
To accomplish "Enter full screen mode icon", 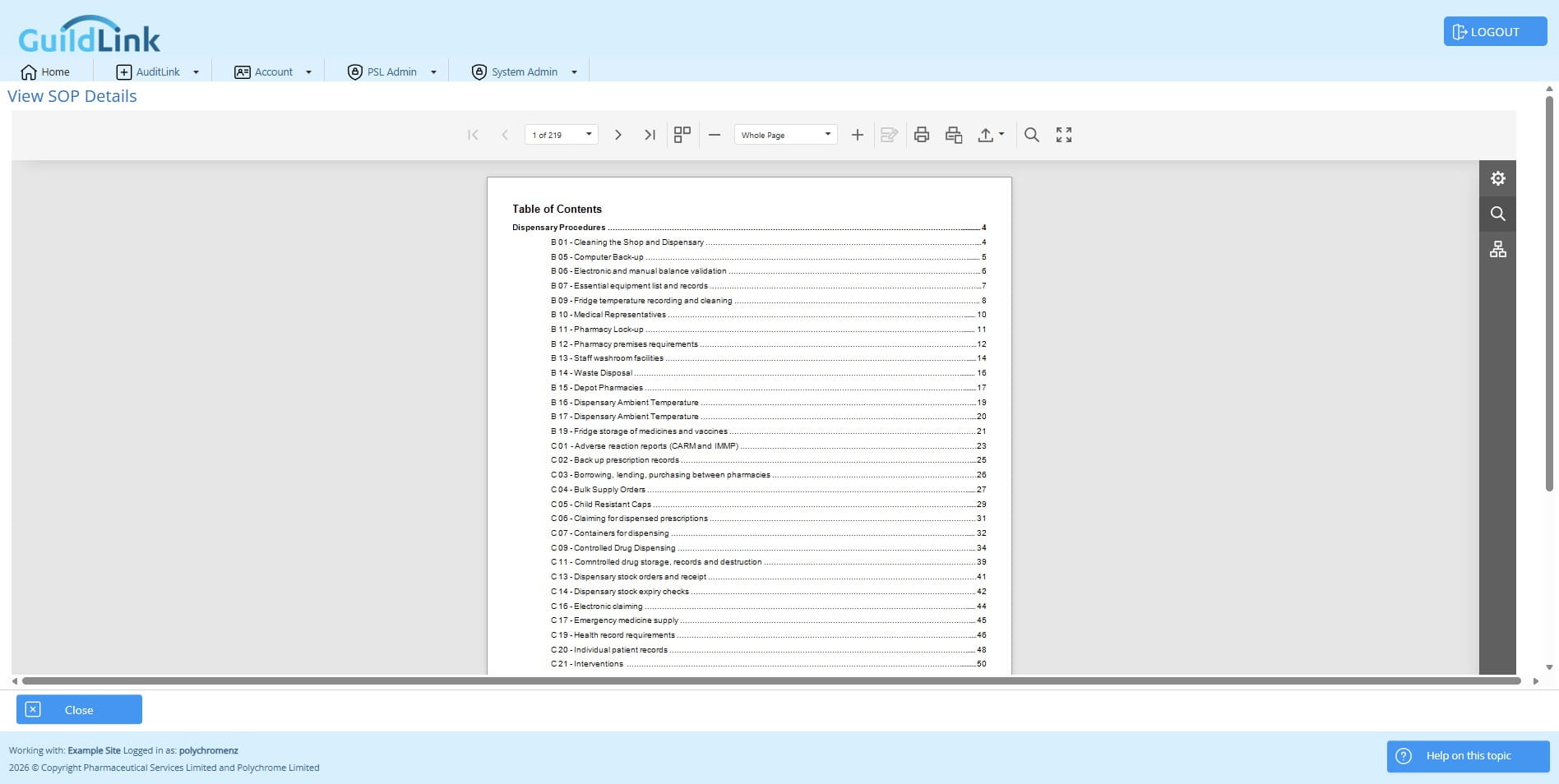I will tap(1064, 135).
